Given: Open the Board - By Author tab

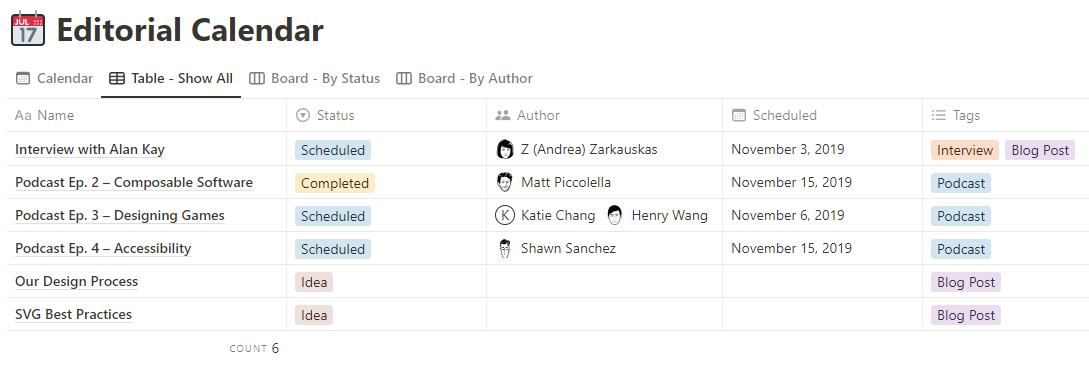Looking at the screenshot, I should [x=465, y=78].
